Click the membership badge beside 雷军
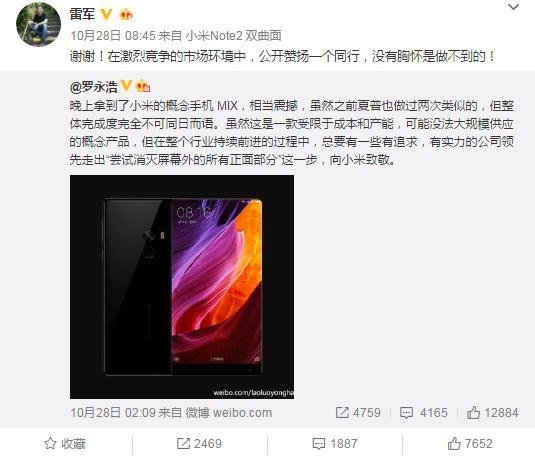This screenshot has width=535, height=460. [126, 15]
